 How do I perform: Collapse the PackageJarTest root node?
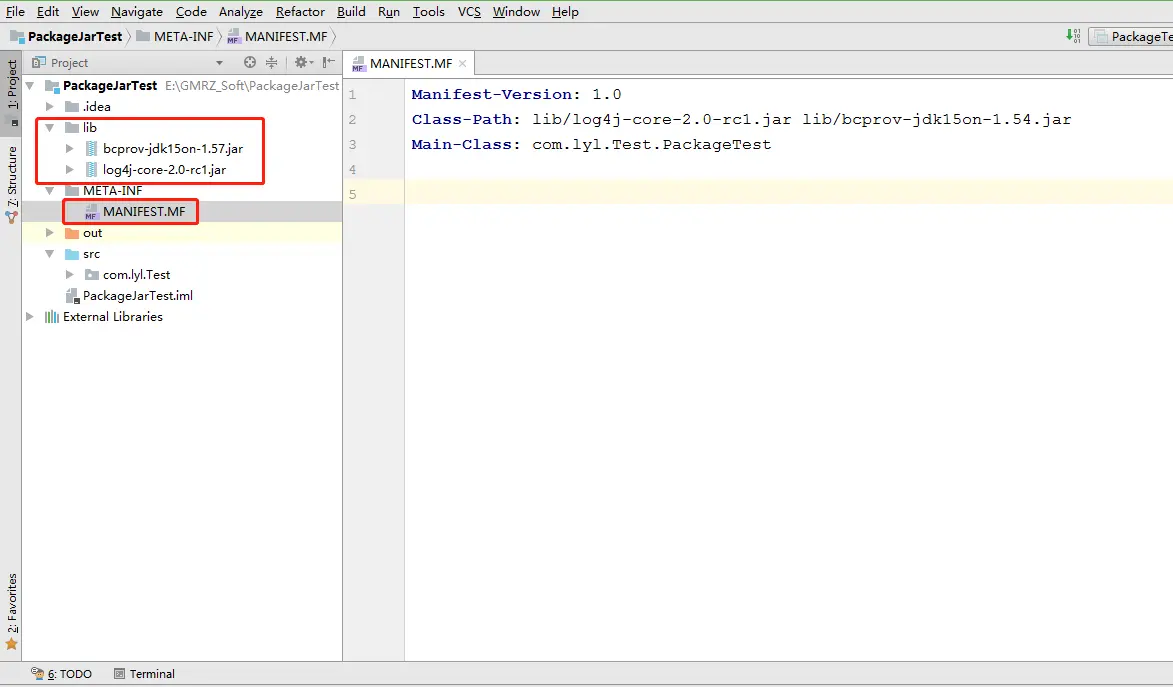point(30,85)
